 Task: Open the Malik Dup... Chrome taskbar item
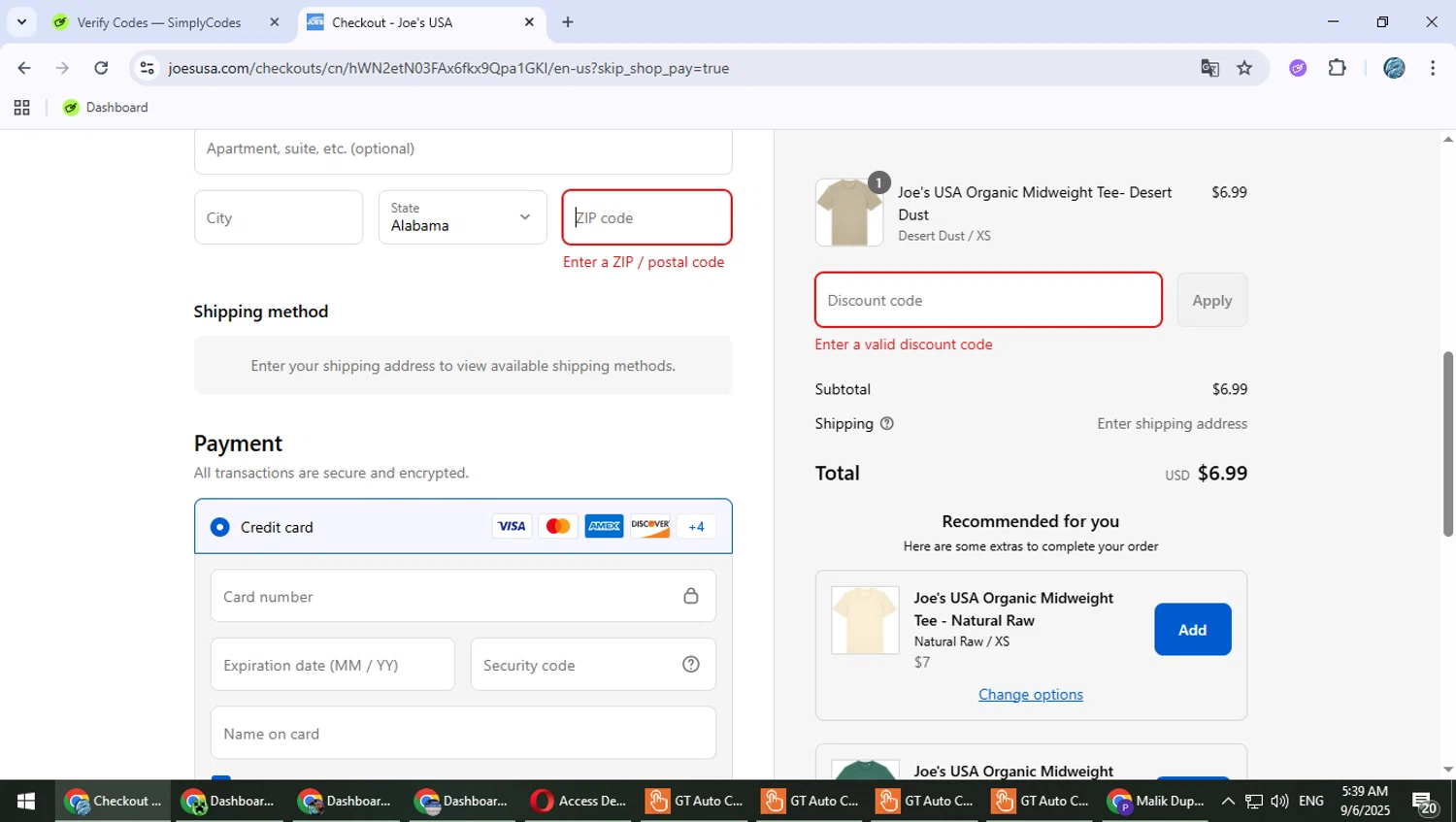(x=1157, y=802)
